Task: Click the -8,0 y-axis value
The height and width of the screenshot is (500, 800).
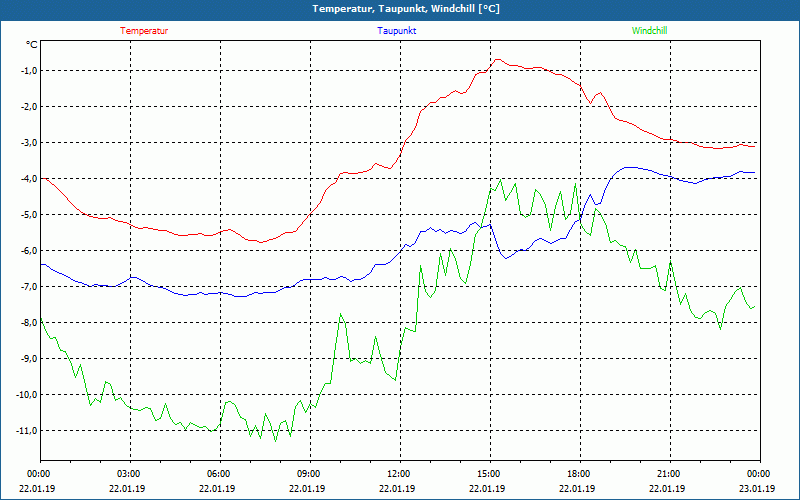Action: pos(29,322)
